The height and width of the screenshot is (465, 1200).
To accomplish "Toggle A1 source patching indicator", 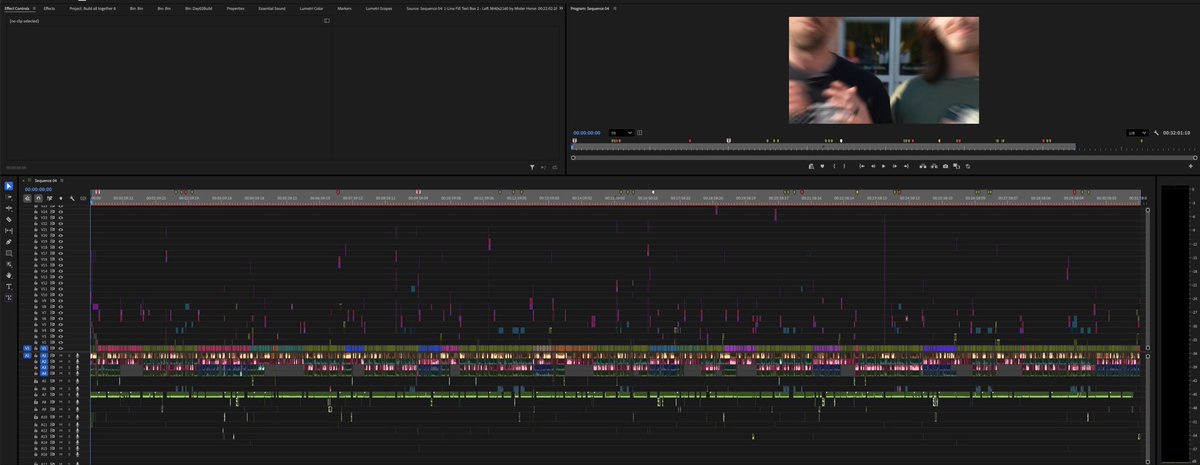I will [27, 355].
